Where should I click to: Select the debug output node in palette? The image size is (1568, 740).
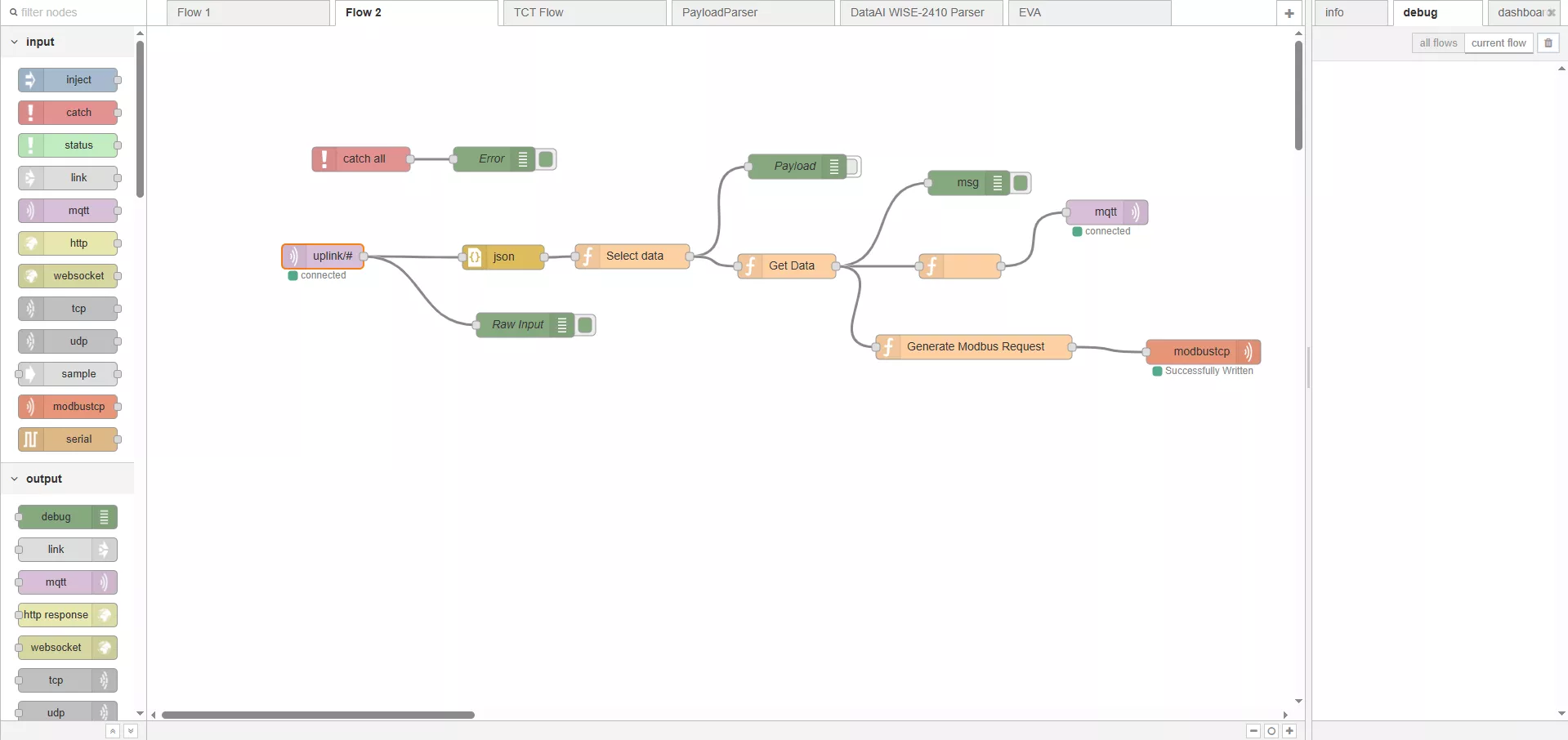[68, 517]
